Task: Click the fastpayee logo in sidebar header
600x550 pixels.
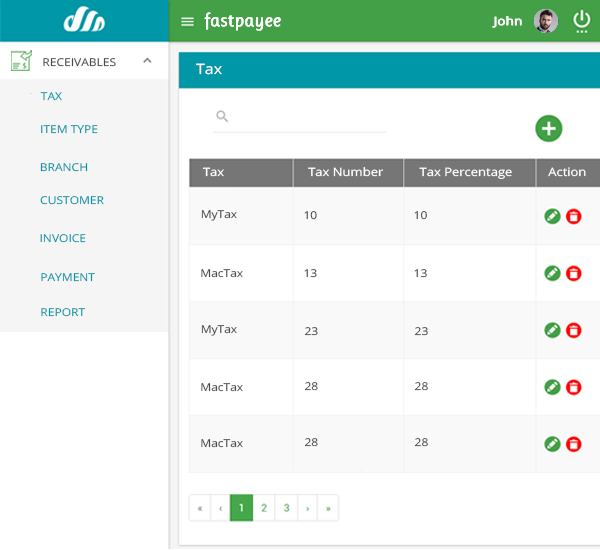Action: (x=84, y=19)
